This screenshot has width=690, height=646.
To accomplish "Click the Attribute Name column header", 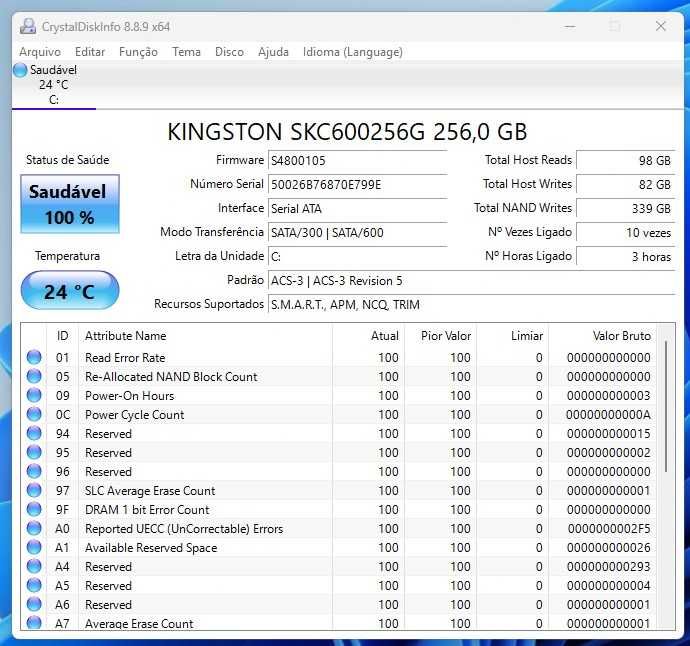I will point(206,336).
